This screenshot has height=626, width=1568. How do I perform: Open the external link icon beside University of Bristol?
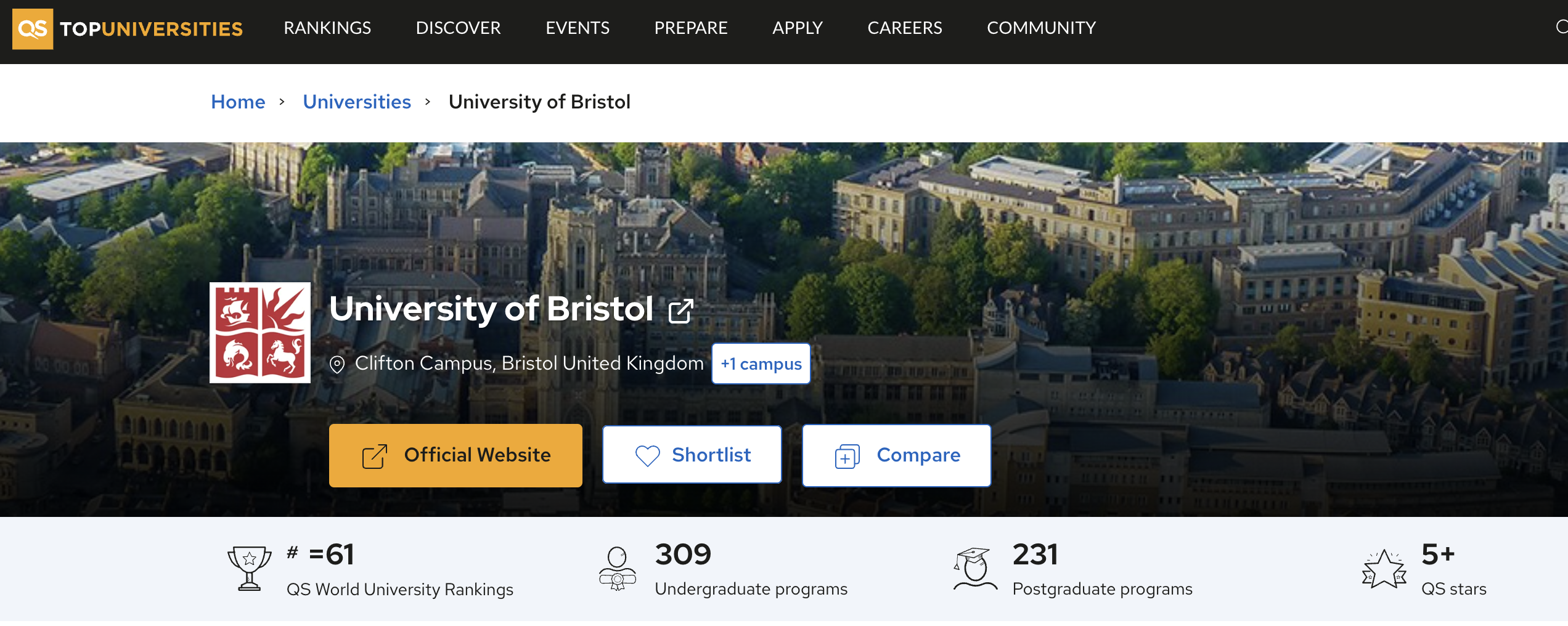681,311
